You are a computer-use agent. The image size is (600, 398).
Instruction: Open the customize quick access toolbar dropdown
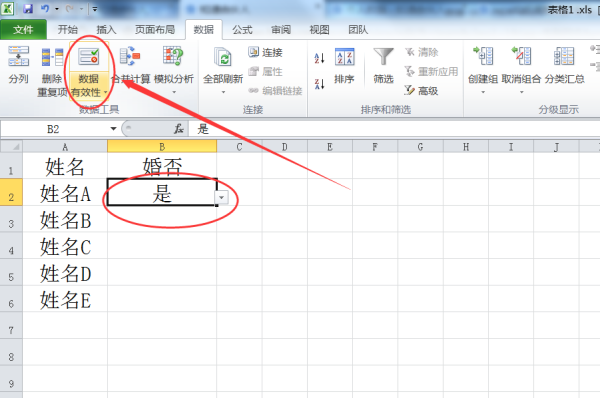pos(95,8)
